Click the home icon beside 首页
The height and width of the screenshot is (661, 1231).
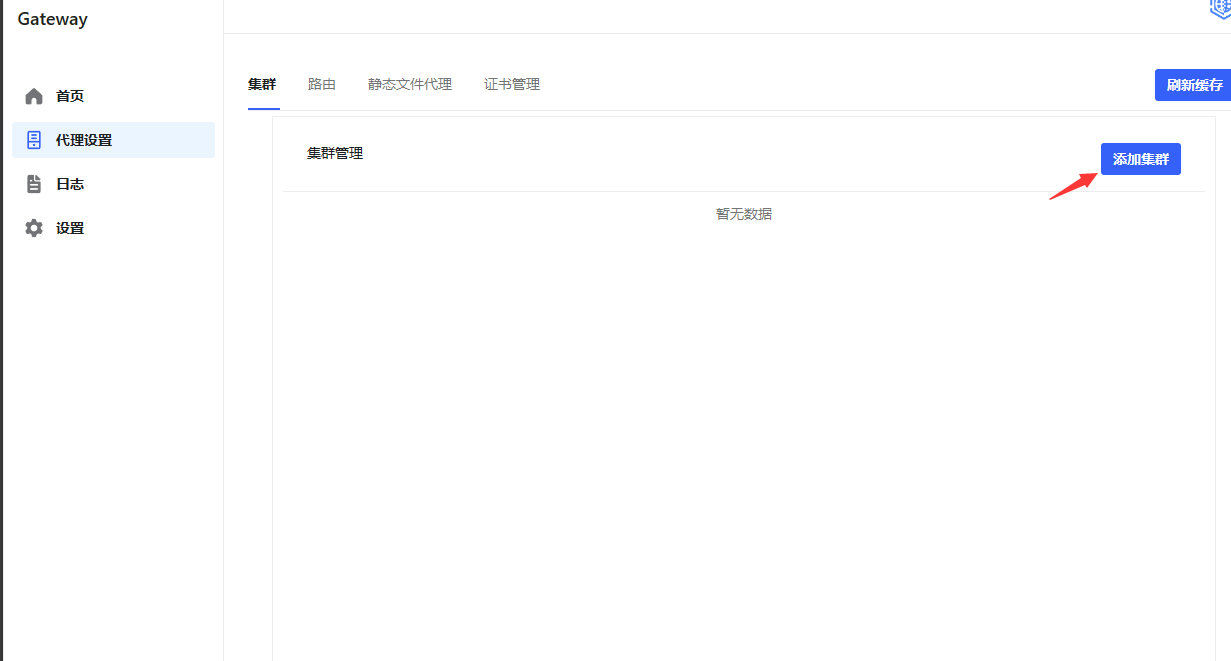point(33,95)
